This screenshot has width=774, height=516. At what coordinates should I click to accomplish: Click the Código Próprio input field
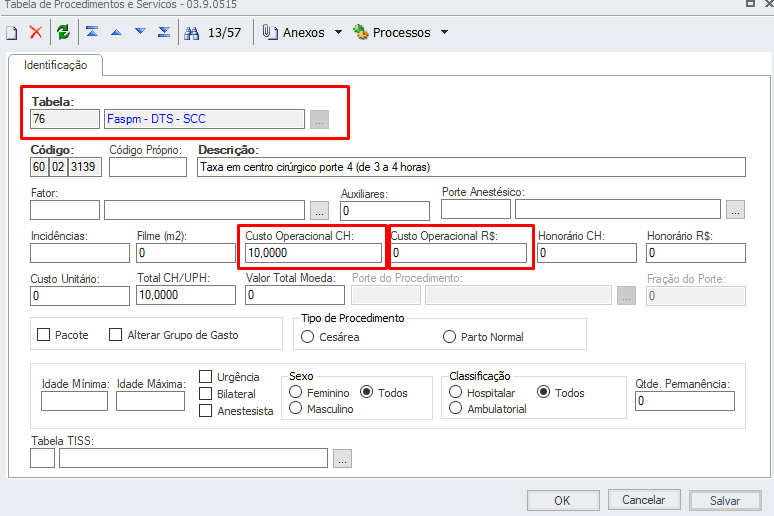tap(148, 167)
